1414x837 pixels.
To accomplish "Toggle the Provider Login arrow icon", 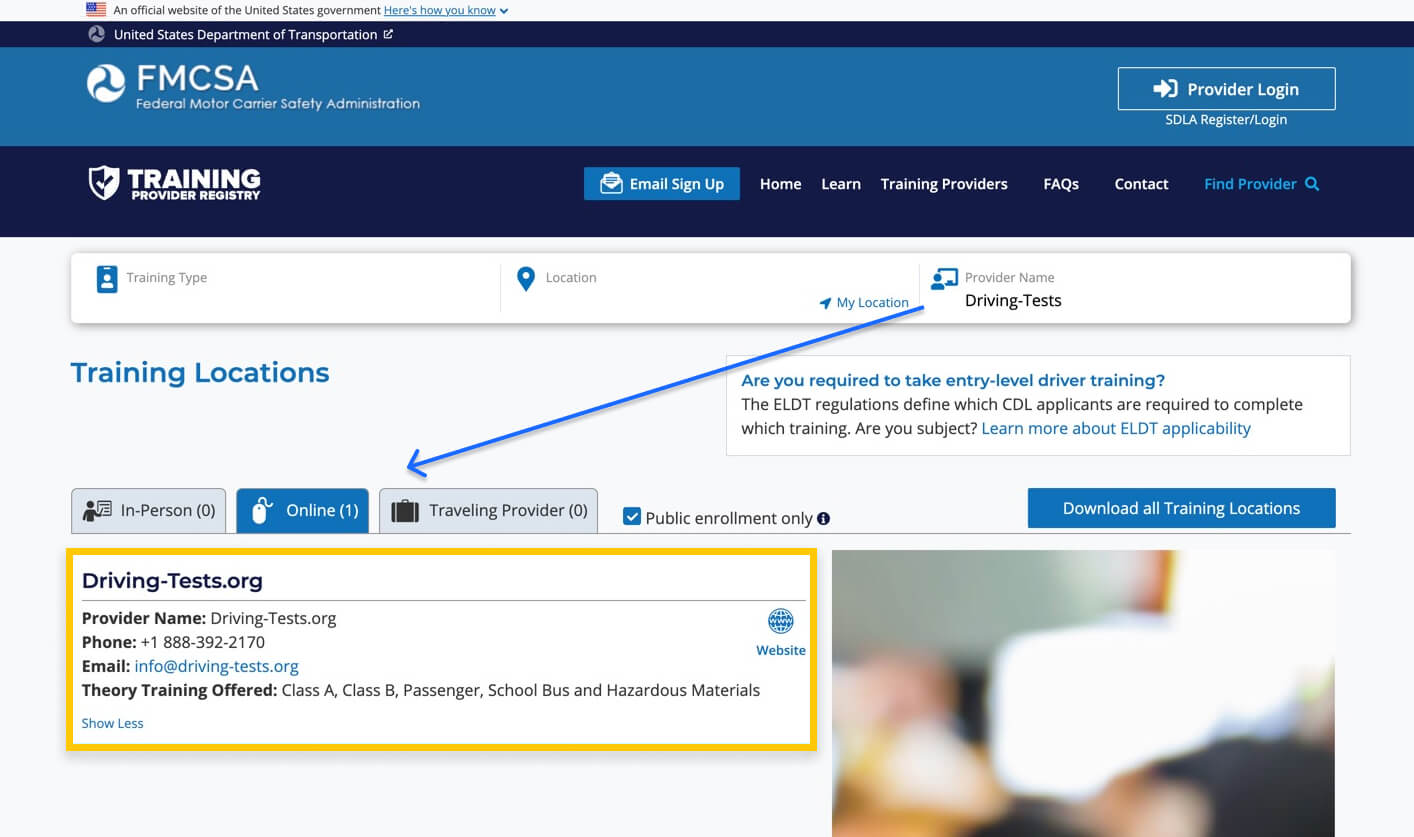I will (1165, 88).
